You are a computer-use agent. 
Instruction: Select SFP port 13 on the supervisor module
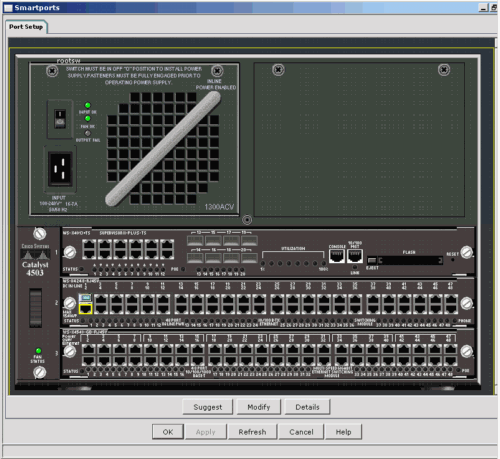[x=195, y=240]
